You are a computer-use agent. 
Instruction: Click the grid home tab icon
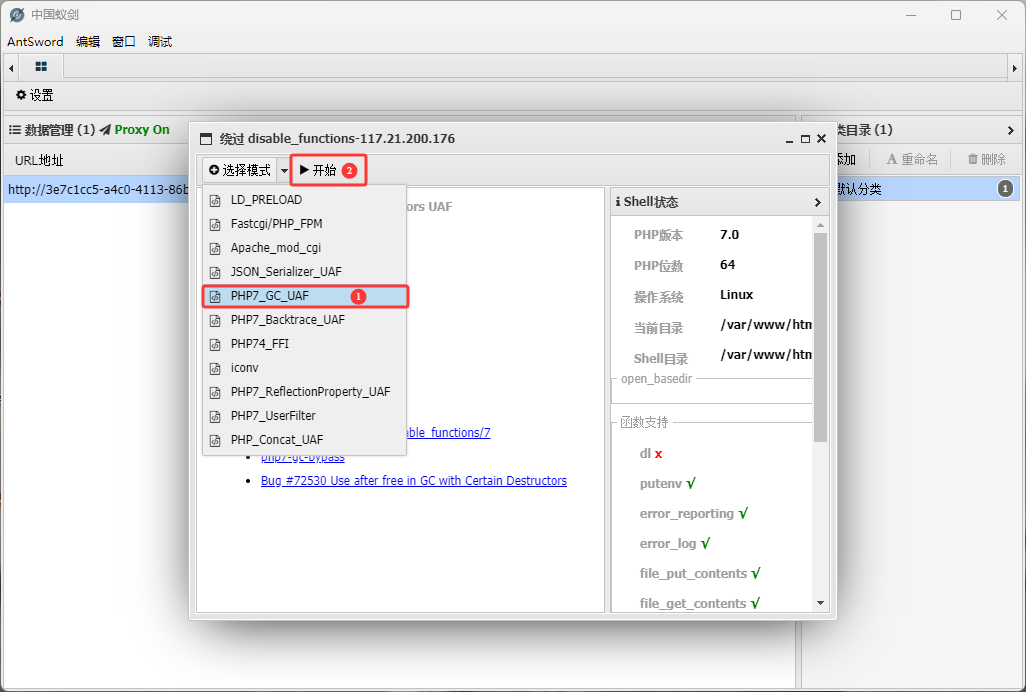click(x=41, y=67)
